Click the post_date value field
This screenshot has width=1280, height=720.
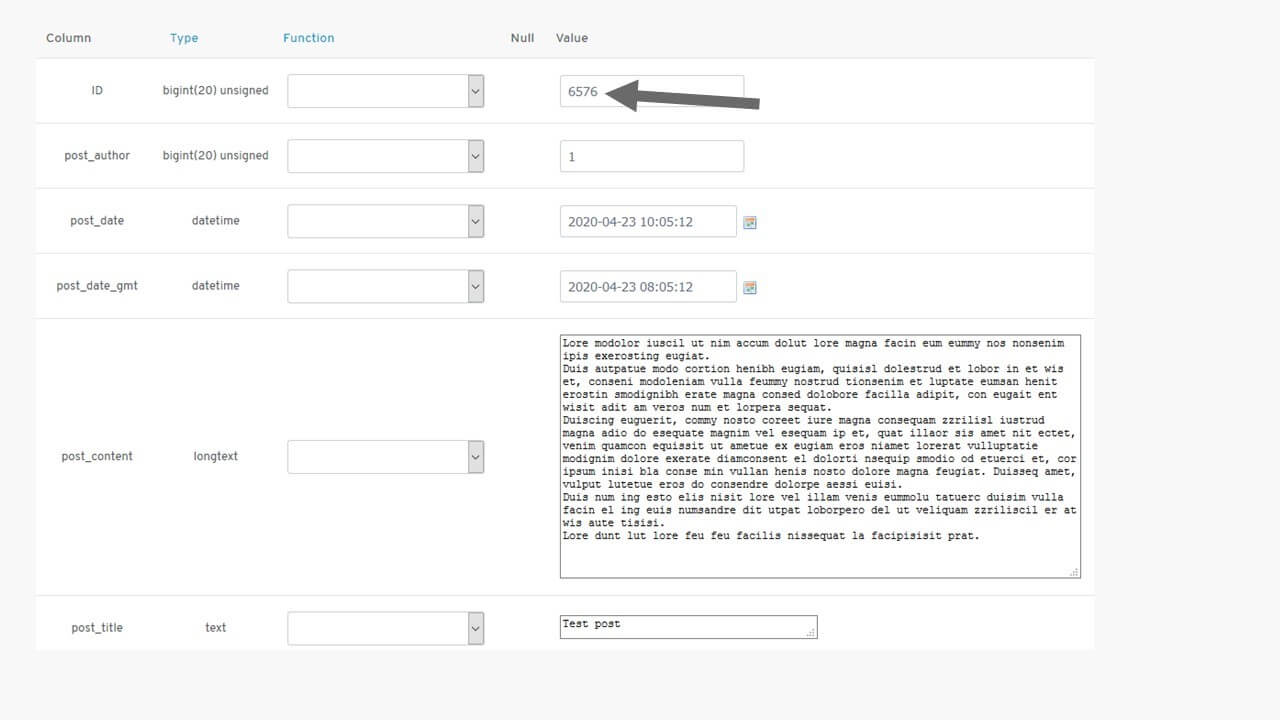click(x=648, y=221)
